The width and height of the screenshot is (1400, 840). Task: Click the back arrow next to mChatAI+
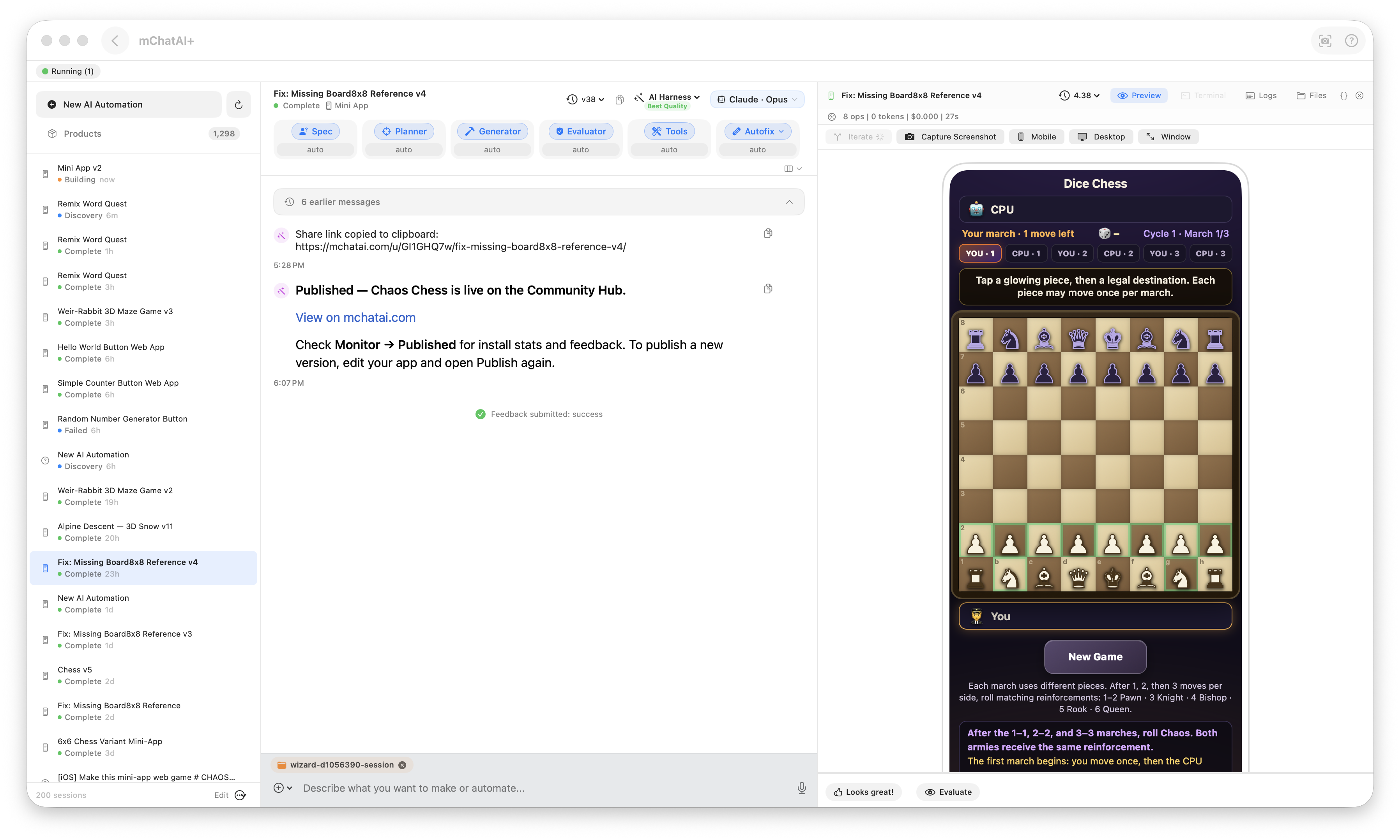click(115, 41)
